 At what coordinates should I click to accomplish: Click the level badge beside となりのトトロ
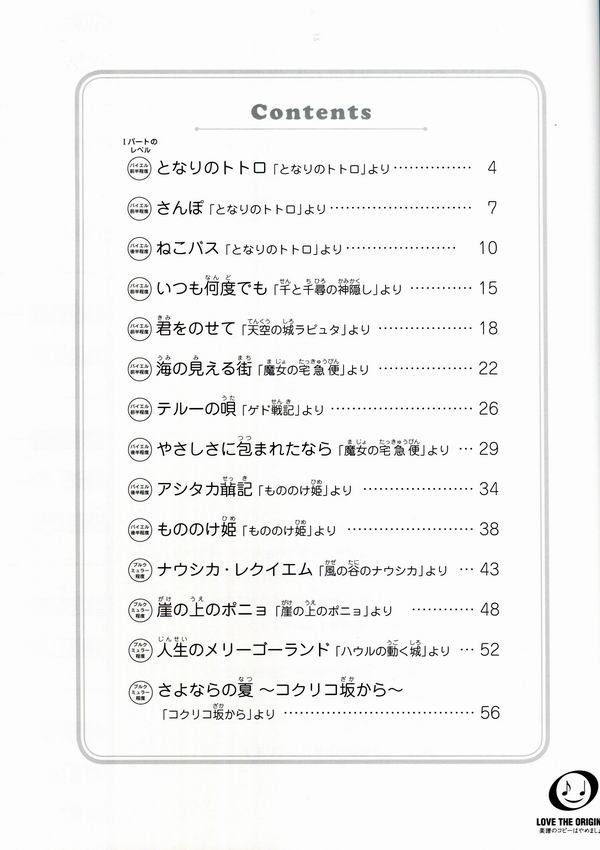139,168
